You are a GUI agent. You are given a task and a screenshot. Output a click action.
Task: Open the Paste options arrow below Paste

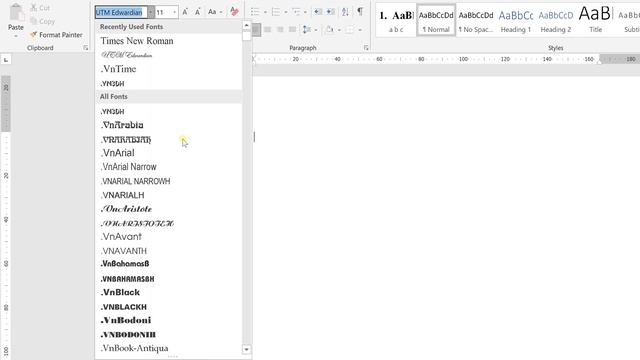(x=16, y=36)
